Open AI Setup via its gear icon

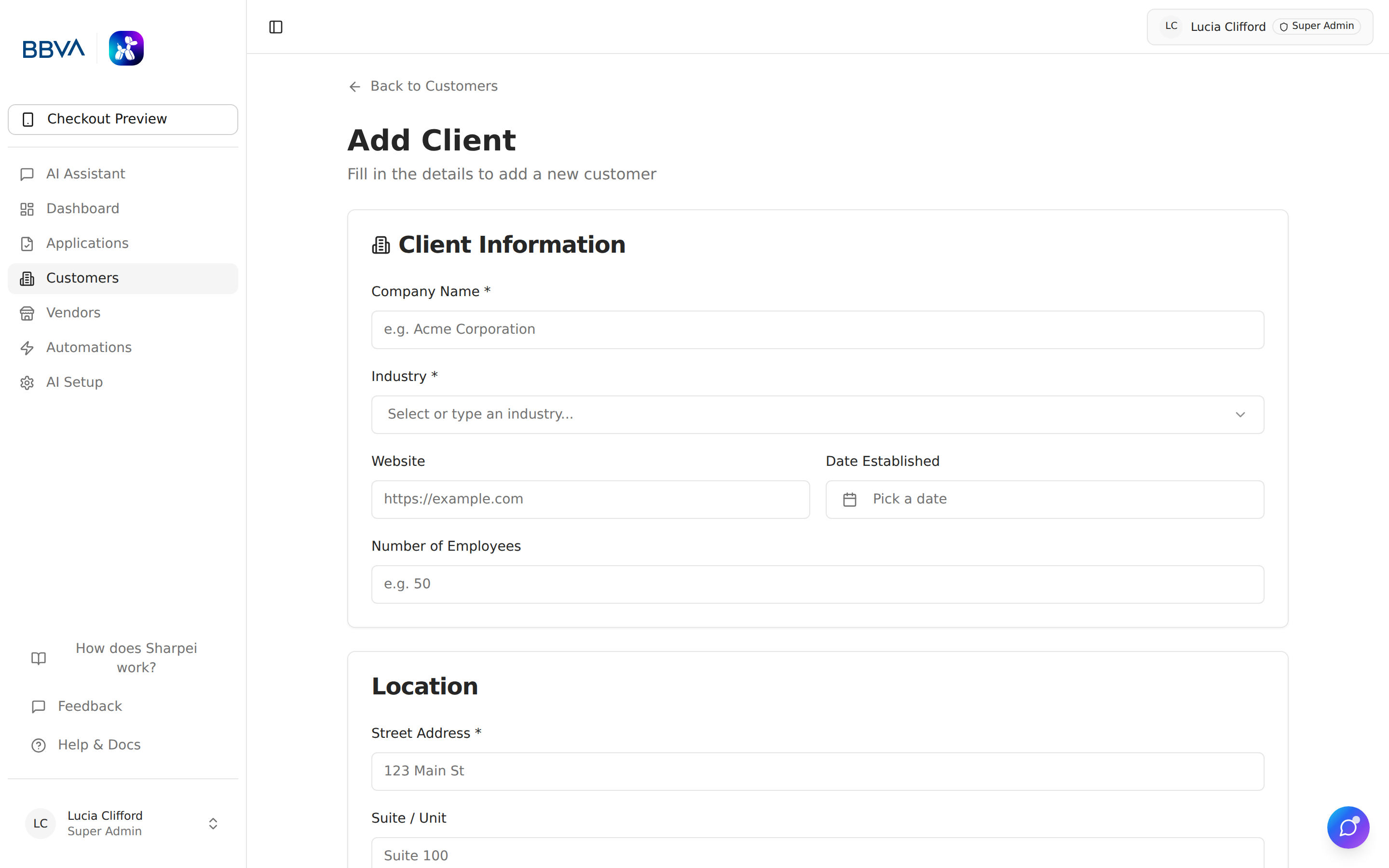tap(27, 382)
